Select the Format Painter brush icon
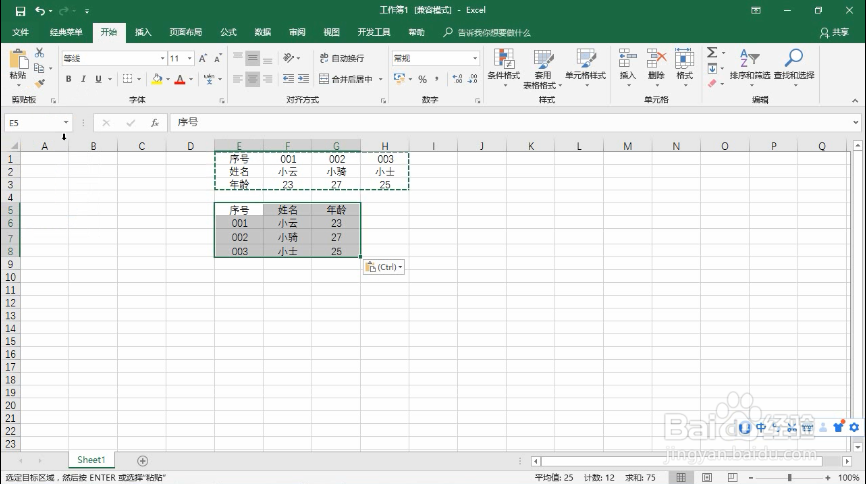The image size is (866, 484). 39,83
